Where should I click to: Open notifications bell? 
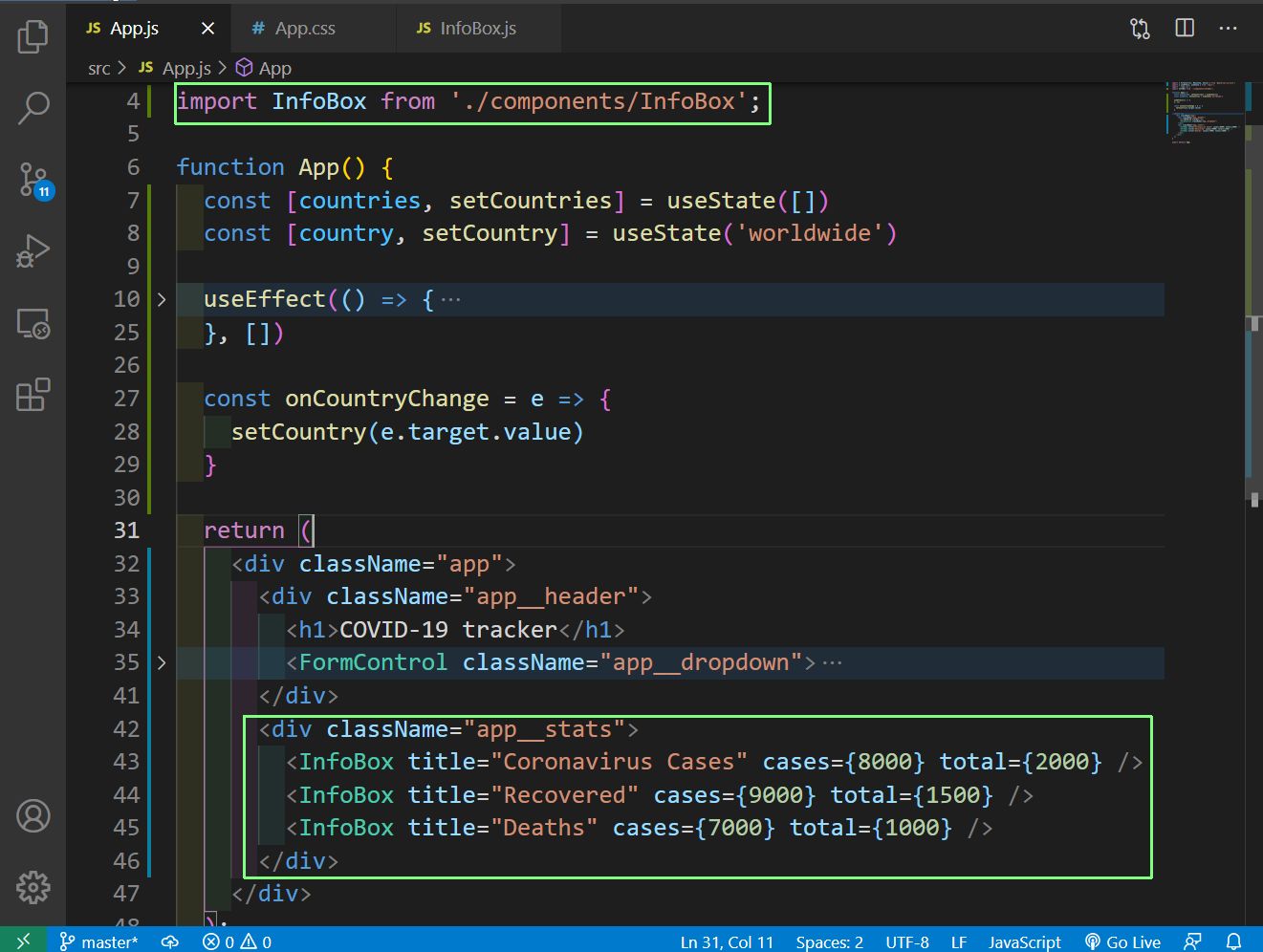[1234, 941]
